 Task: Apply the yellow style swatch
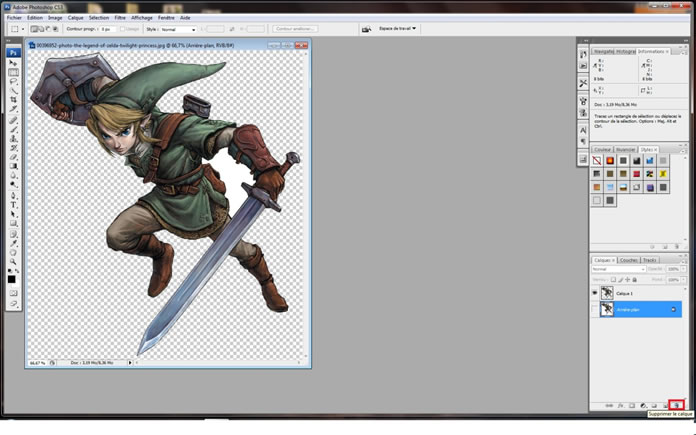point(663,174)
